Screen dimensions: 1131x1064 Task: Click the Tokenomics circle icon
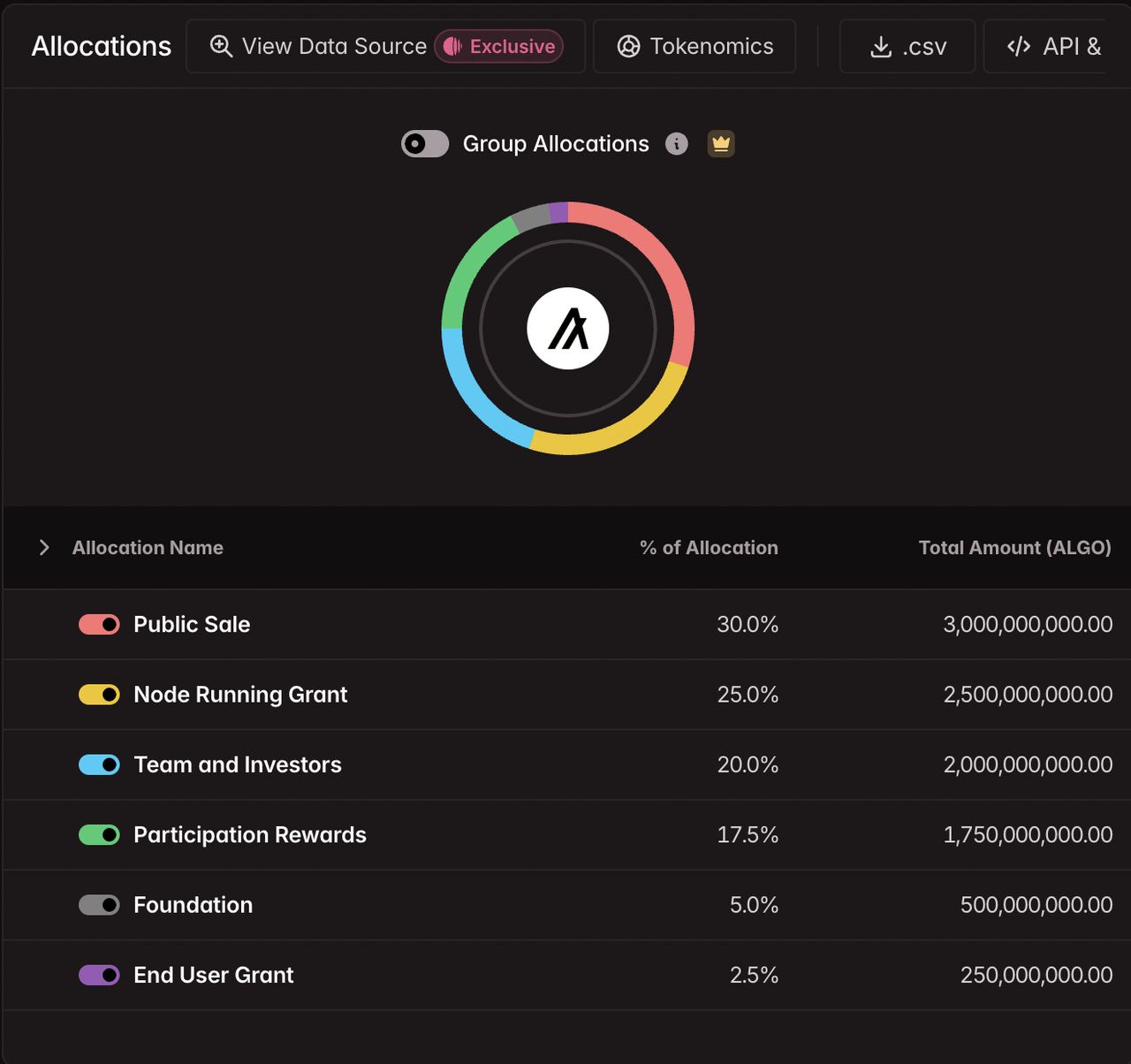tap(628, 47)
